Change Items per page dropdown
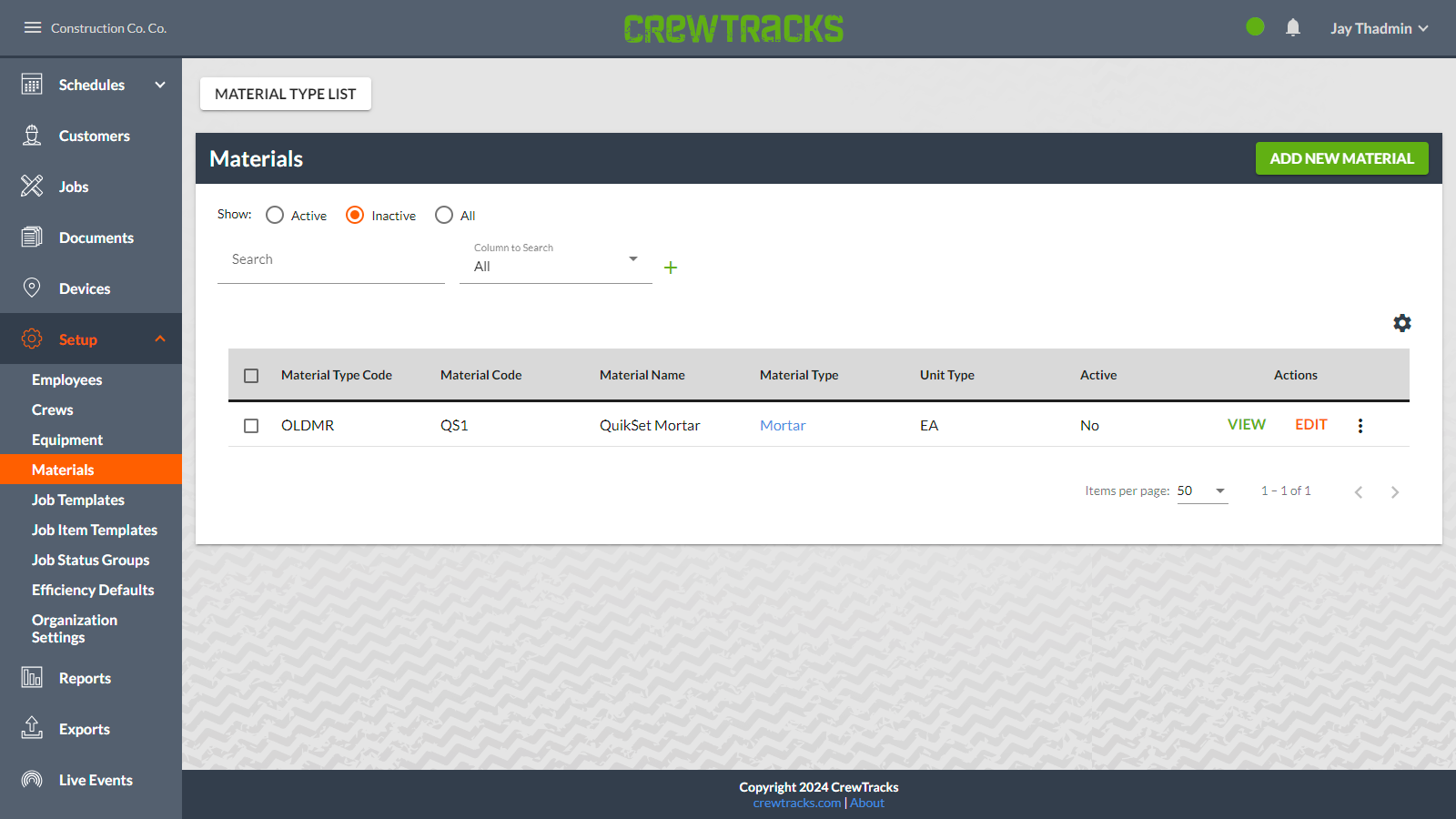 [x=1202, y=491]
